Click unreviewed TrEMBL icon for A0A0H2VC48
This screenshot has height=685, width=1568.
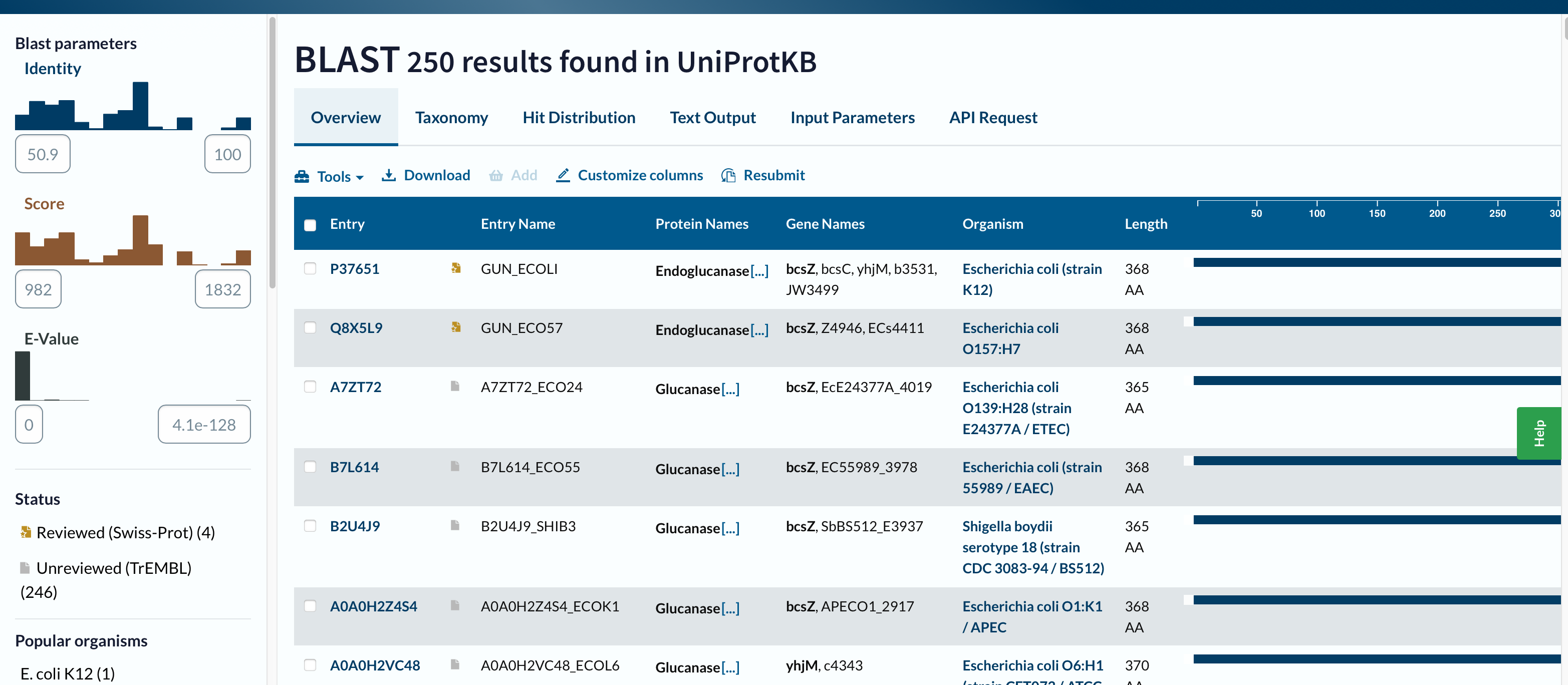point(455,664)
